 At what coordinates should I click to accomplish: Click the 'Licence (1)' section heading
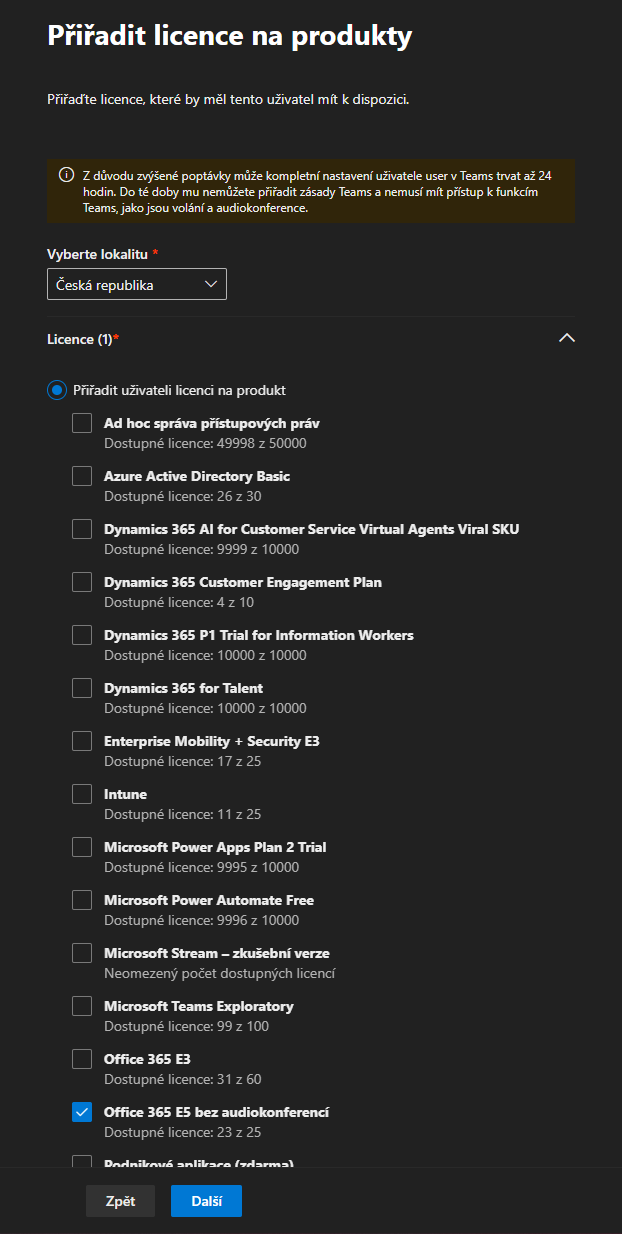click(x=83, y=339)
